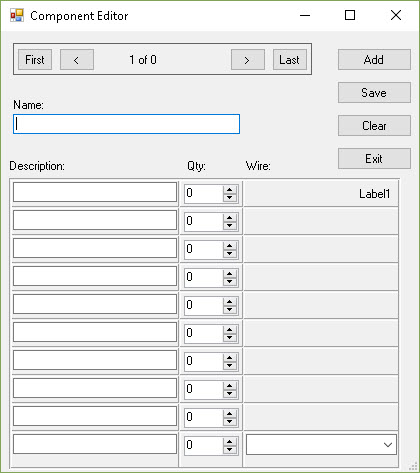Decrease Qty in the Wire dropdown row
Viewport: 420px width, 473px height.
pos(229,449)
